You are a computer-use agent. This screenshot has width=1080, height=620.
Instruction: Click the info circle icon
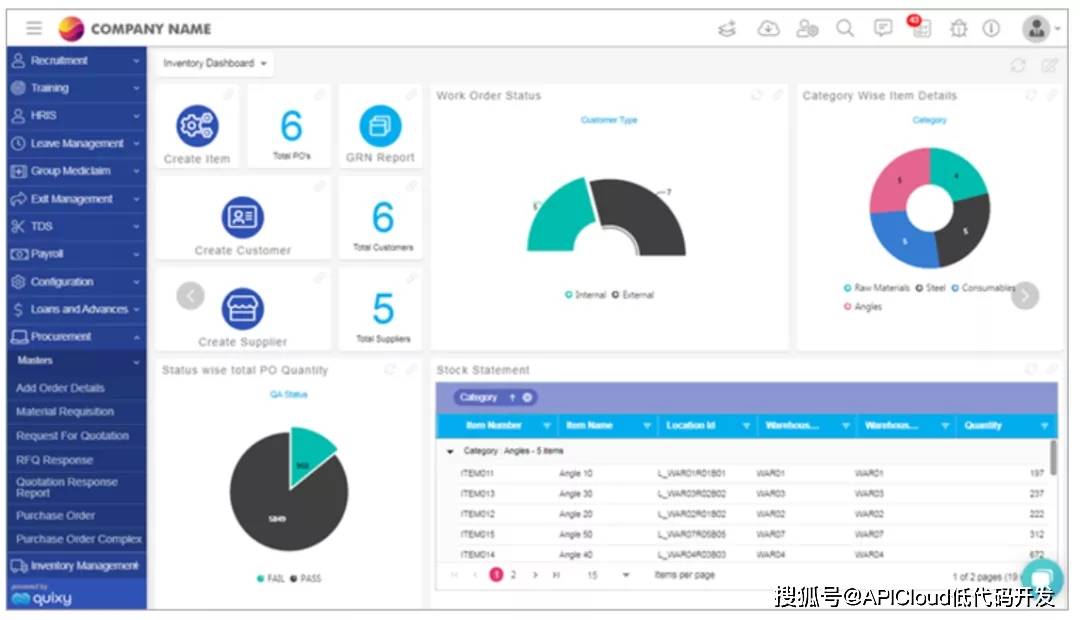click(990, 28)
